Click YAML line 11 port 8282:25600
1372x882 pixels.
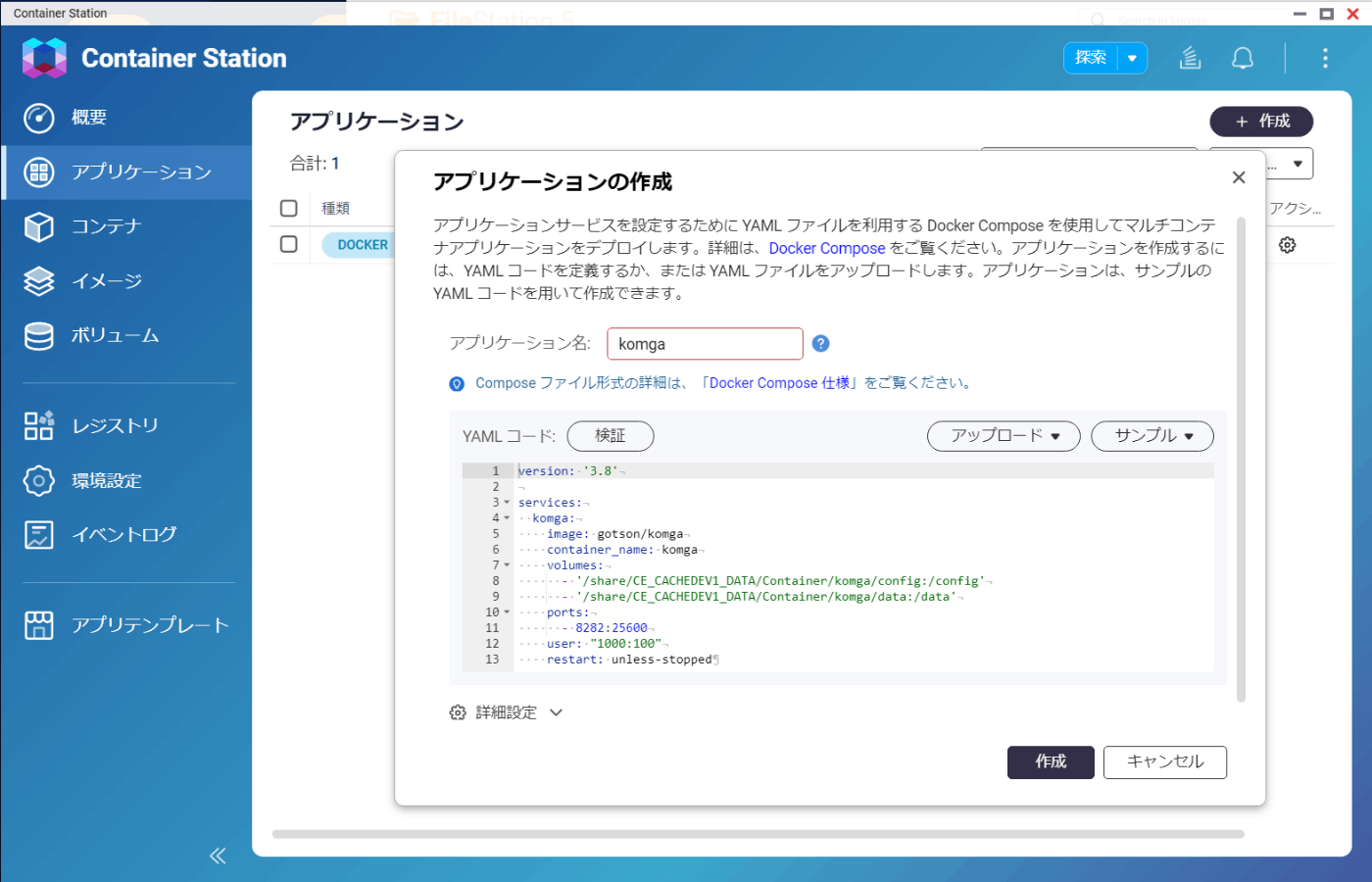(612, 628)
